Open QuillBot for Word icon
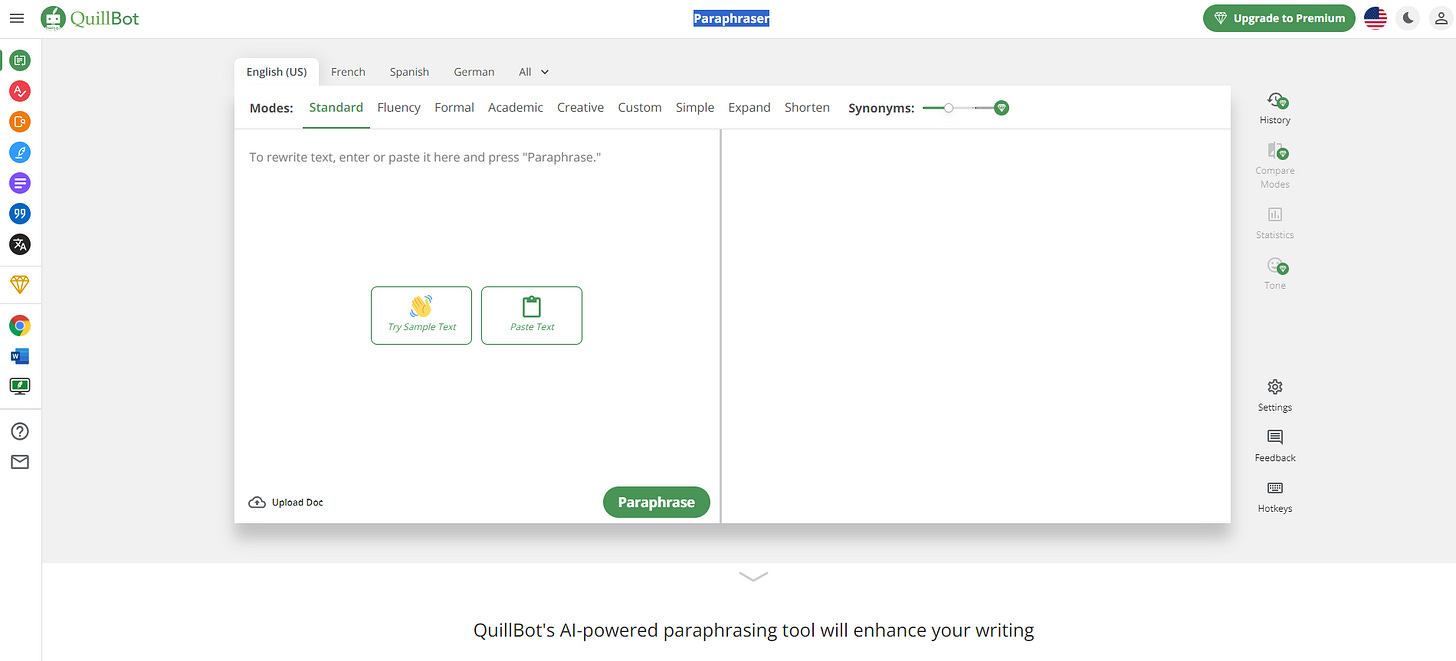The height and width of the screenshot is (661, 1456). click(20, 356)
